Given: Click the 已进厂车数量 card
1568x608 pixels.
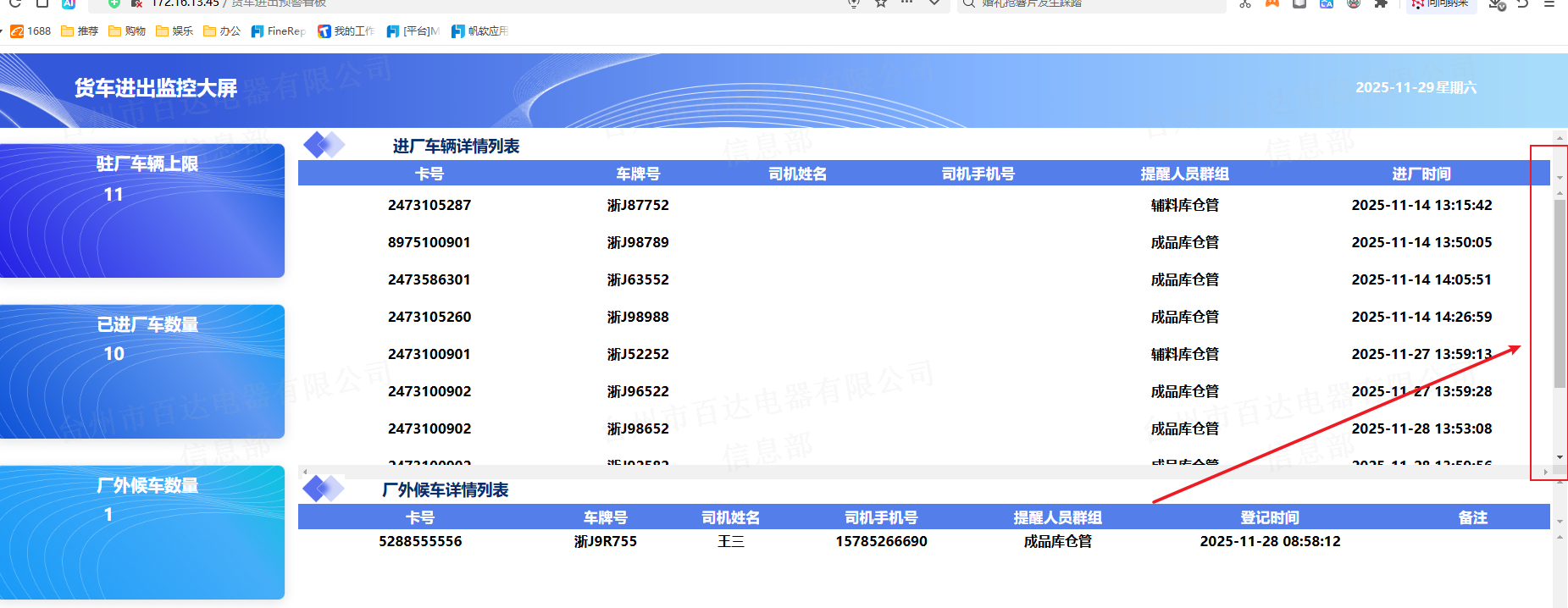Looking at the screenshot, I should pos(142,372).
